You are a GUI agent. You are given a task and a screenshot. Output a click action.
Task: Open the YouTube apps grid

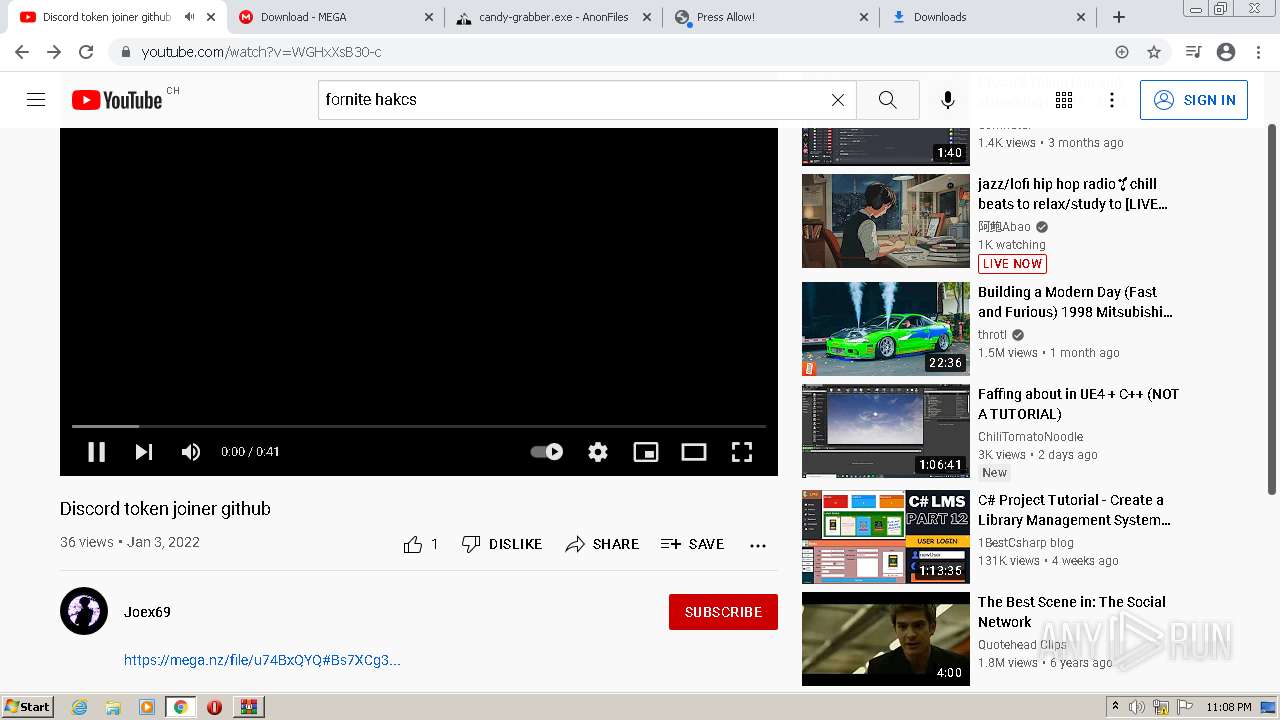pyautogui.click(x=1064, y=100)
